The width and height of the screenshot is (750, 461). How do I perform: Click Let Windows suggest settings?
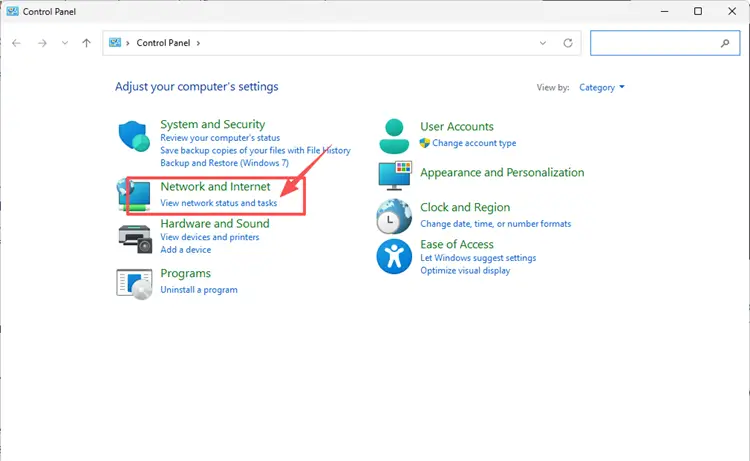click(478, 258)
